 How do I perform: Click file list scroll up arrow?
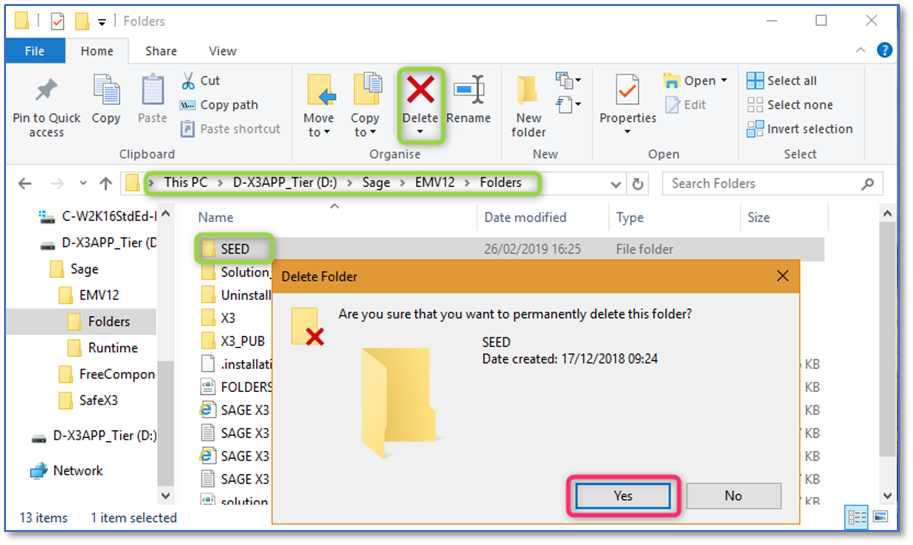click(x=887, y=214)
